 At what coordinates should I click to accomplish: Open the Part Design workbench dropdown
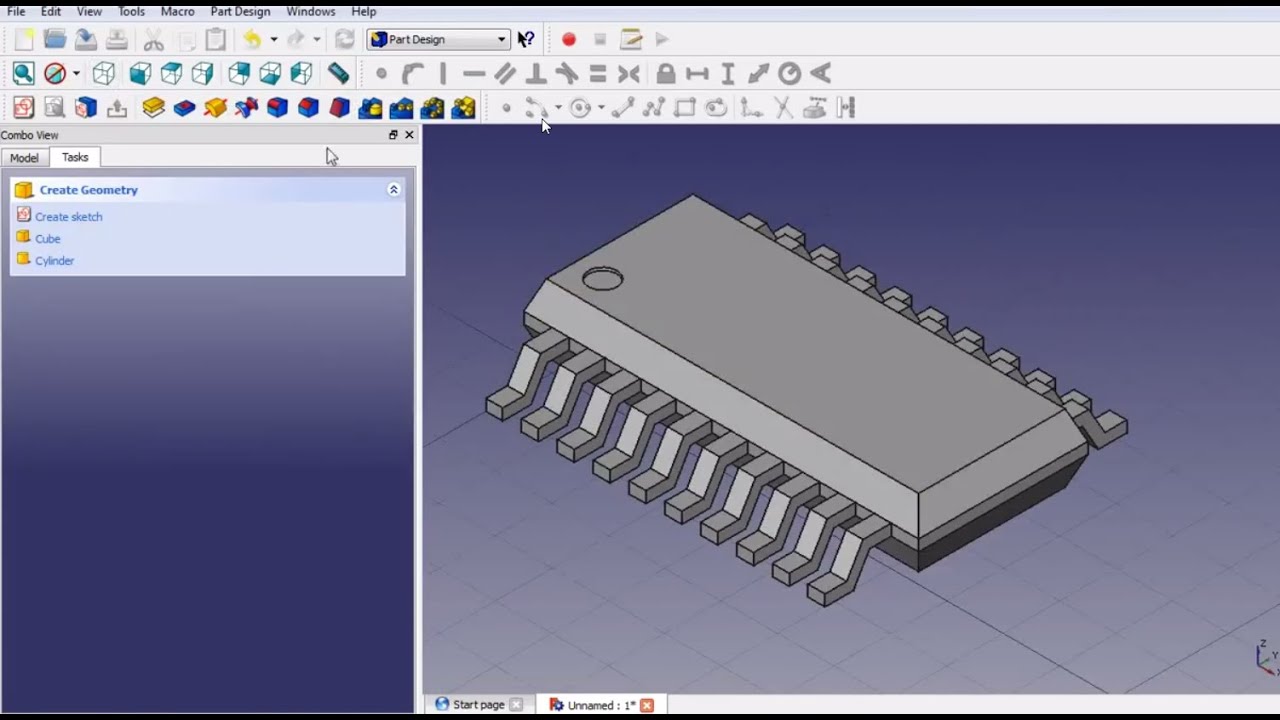439,39
